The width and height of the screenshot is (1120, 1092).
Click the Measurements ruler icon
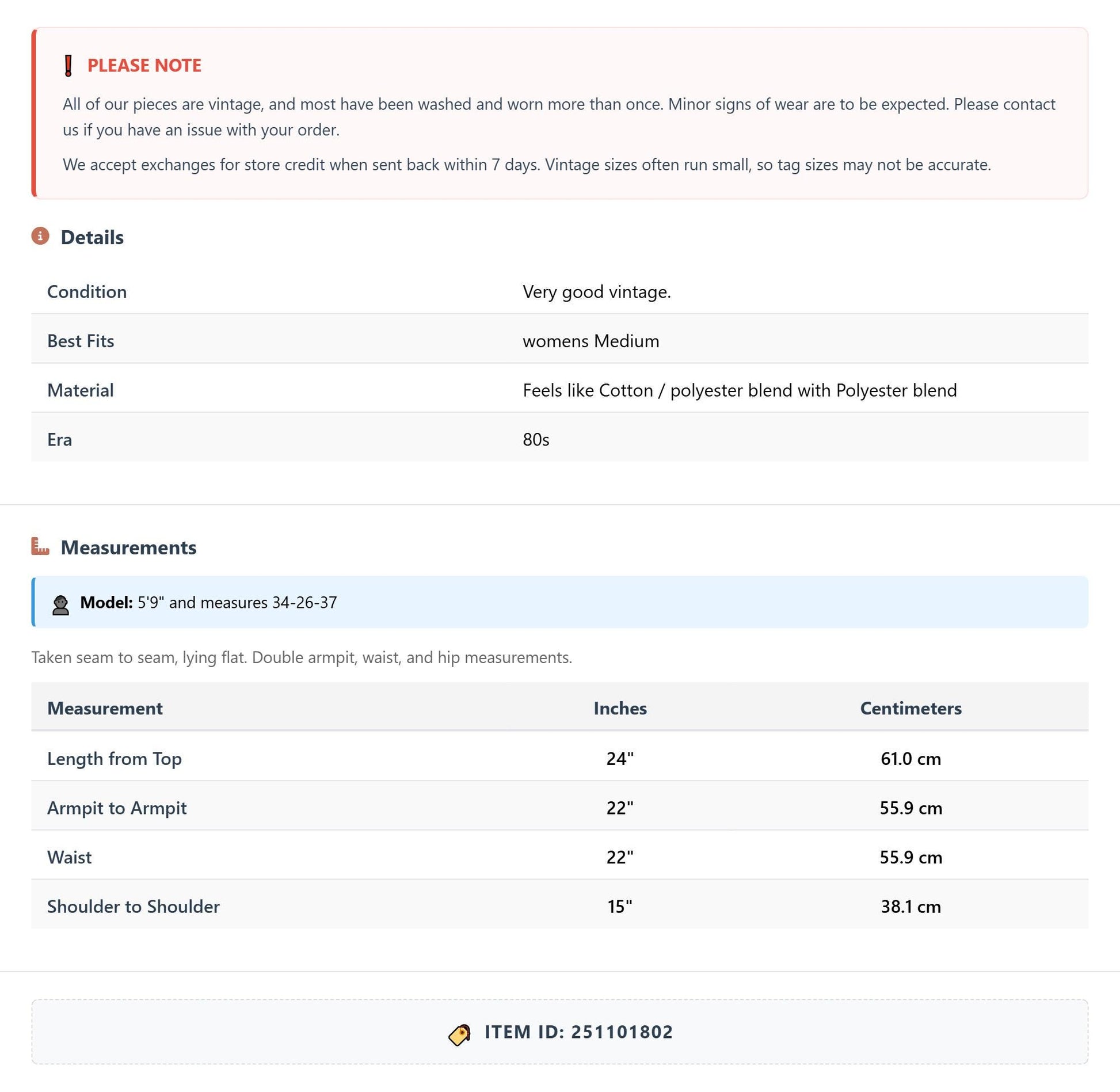40,546
